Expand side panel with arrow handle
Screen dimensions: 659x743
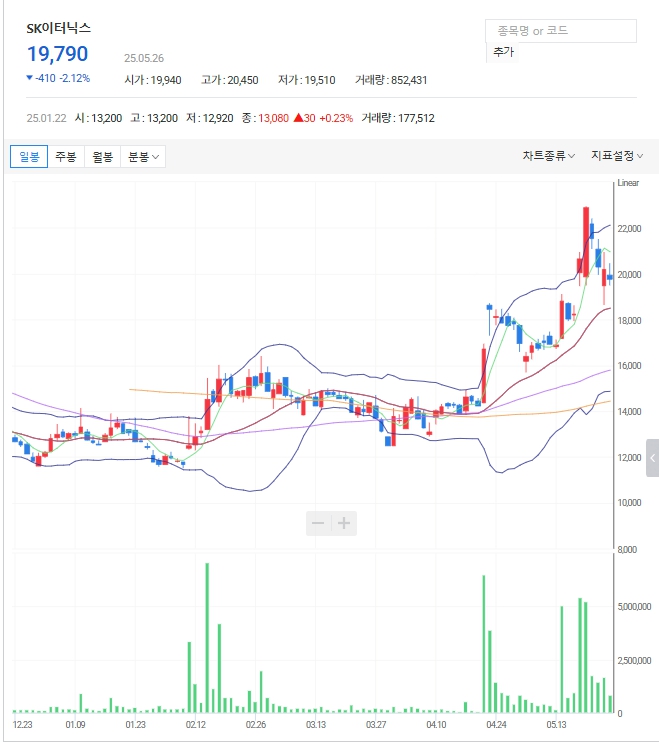(652, 458)
